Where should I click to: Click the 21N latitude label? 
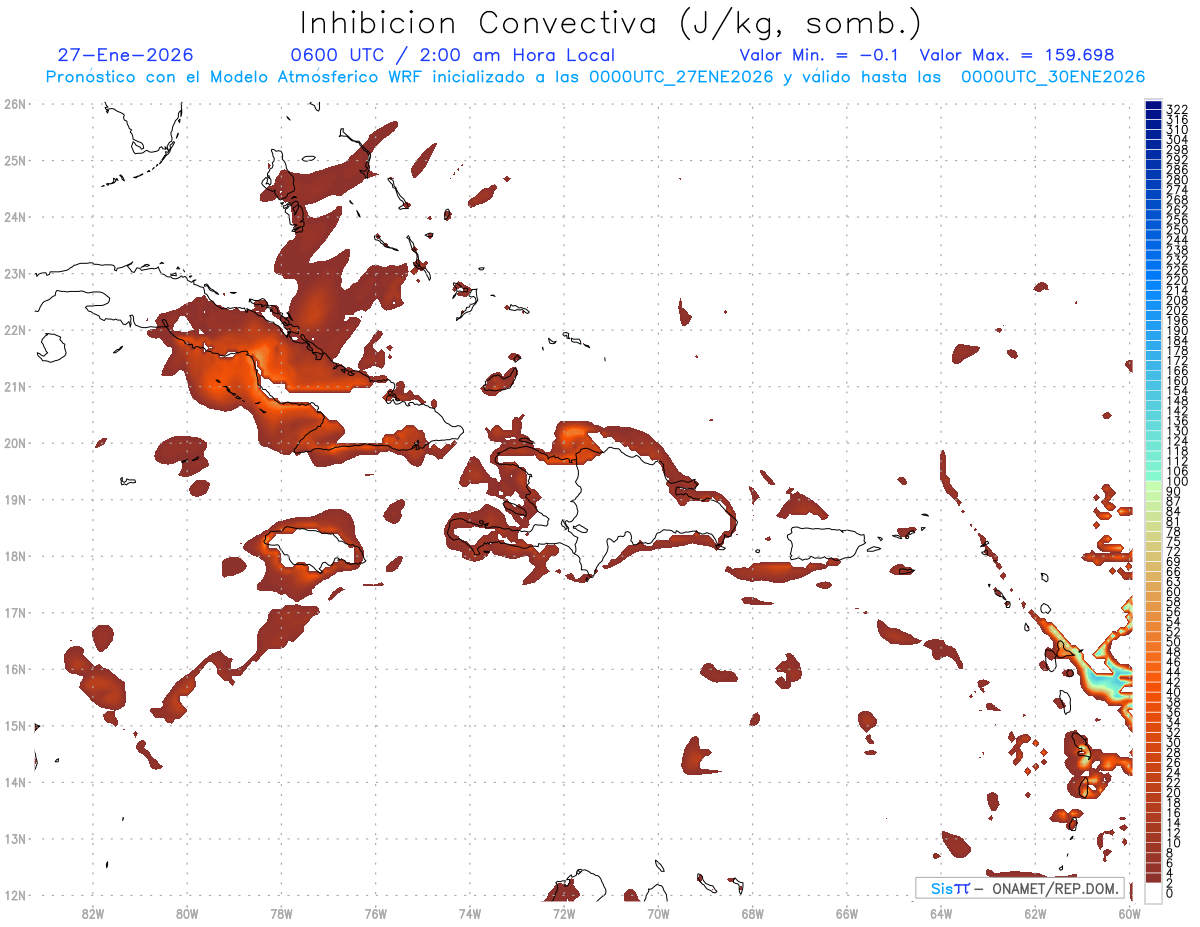[x=14, y=386]
